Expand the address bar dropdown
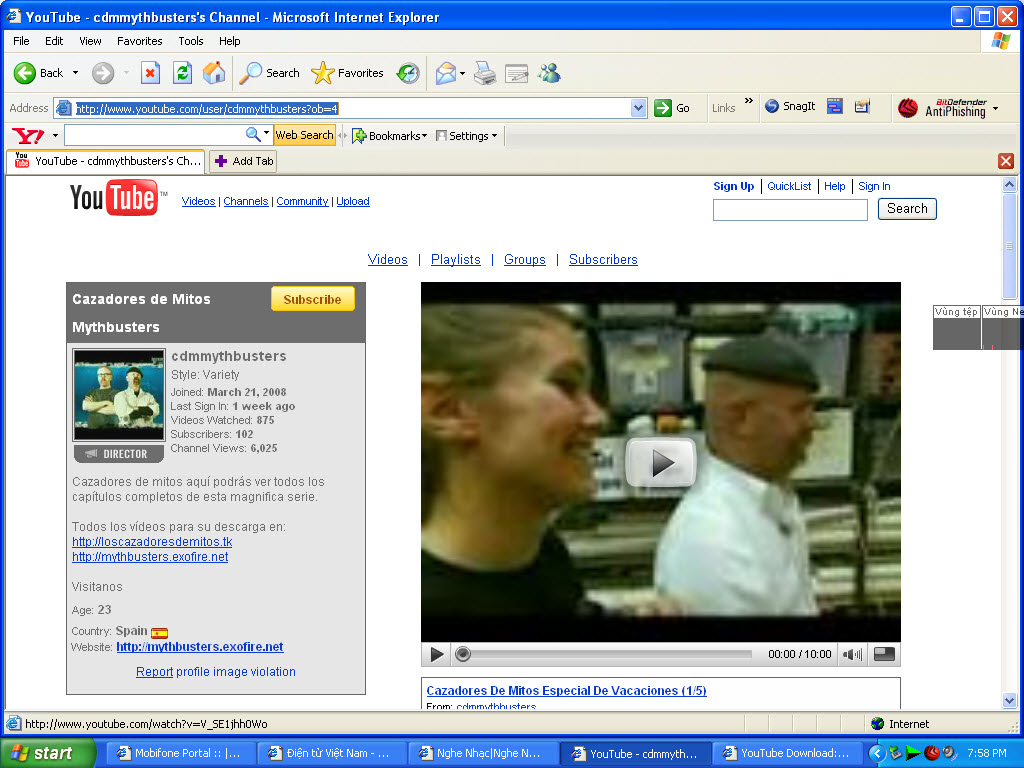 [639, 108]
